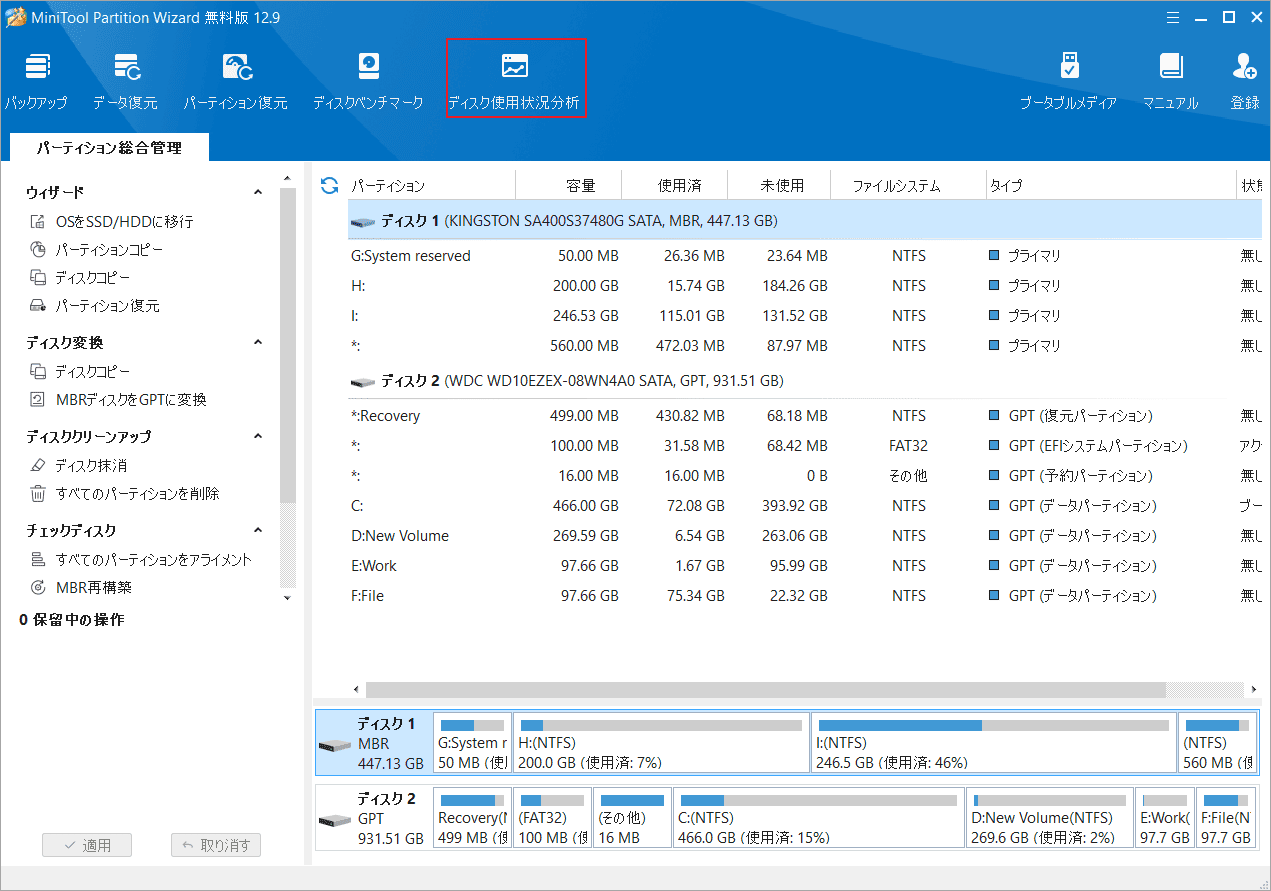The image size is (1271, 891).
Task: Select the パーティション総合管理 tab
Action: click(x=109, y=147)
